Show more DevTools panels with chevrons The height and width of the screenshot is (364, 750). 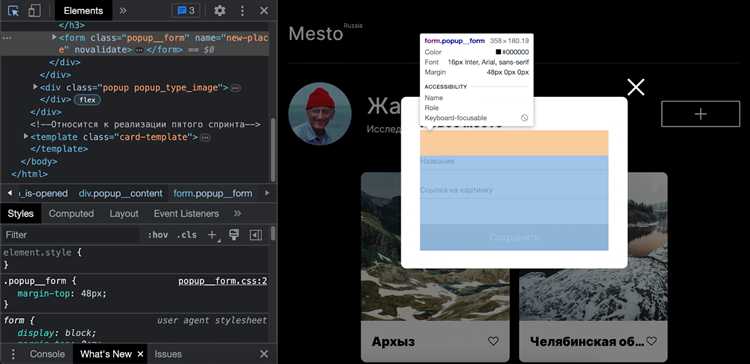tap(123, 11)
